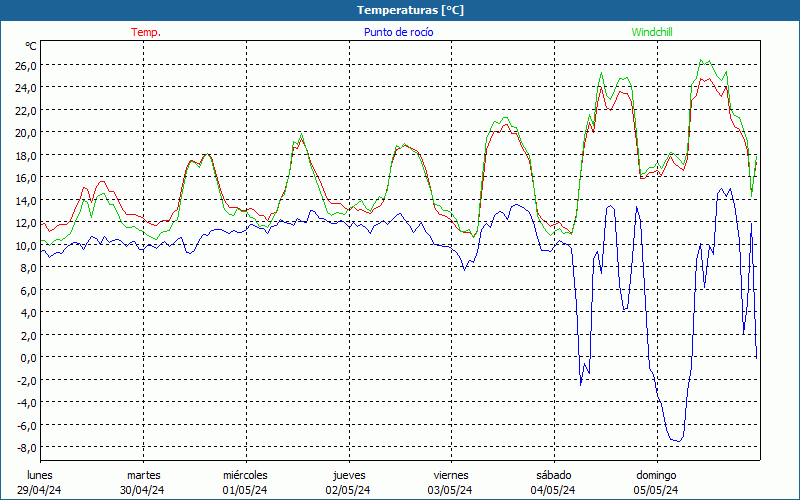Click the 29/04/24 date label
The height and width of the screenshot is (500, 800).
point(39,490)
